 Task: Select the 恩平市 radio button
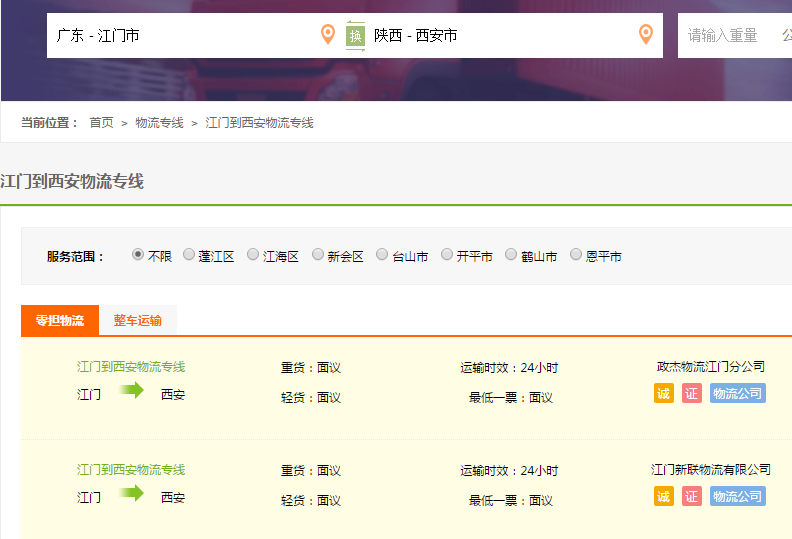click(576, 254)
